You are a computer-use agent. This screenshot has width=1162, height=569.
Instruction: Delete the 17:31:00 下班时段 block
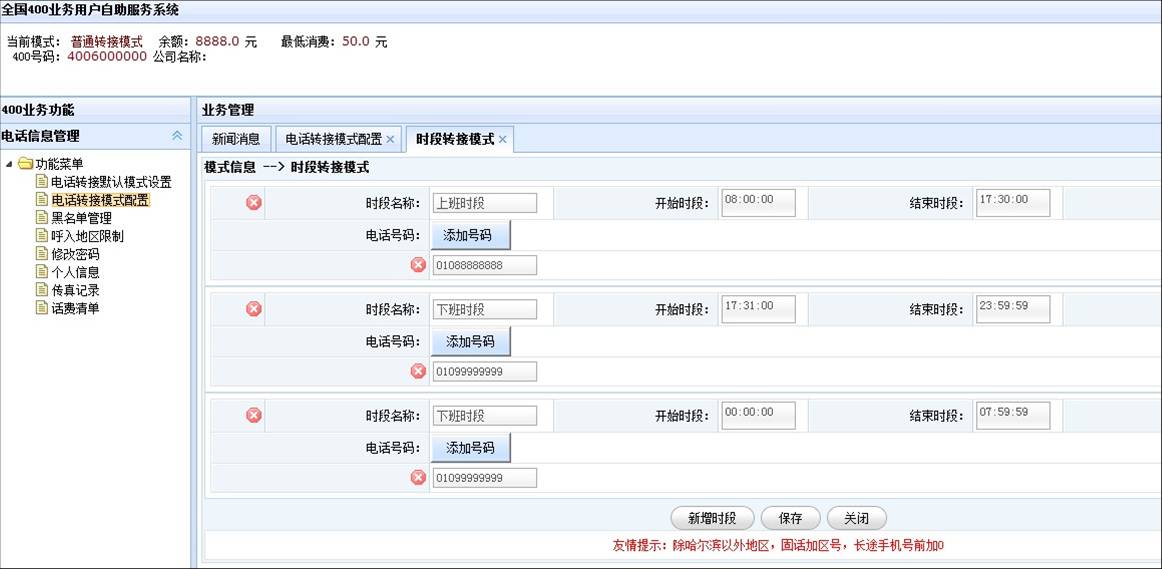click(253, 309)
